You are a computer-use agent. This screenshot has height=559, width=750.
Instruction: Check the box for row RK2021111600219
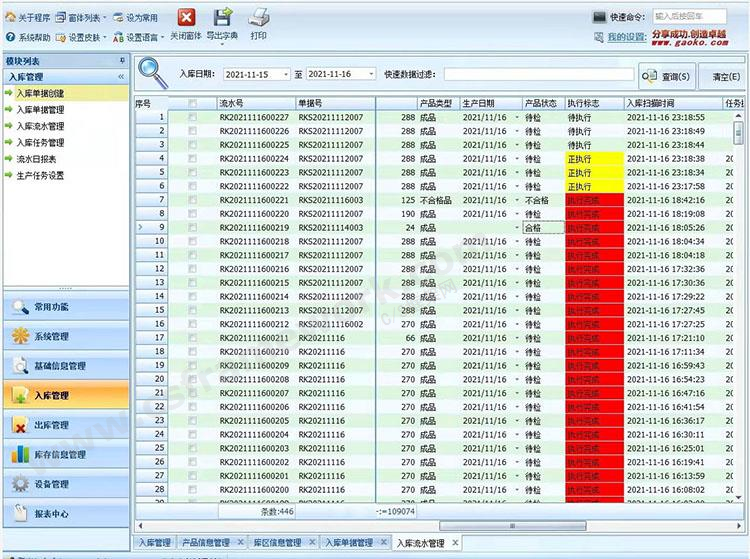[192, 228]
